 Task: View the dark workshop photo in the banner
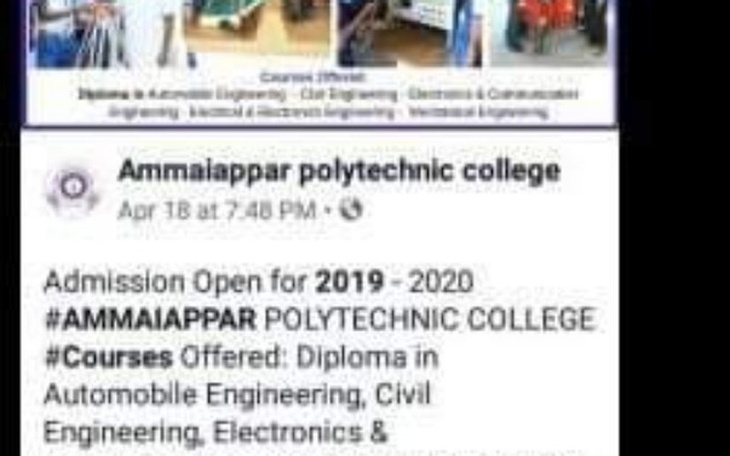(x=411, y=33)
